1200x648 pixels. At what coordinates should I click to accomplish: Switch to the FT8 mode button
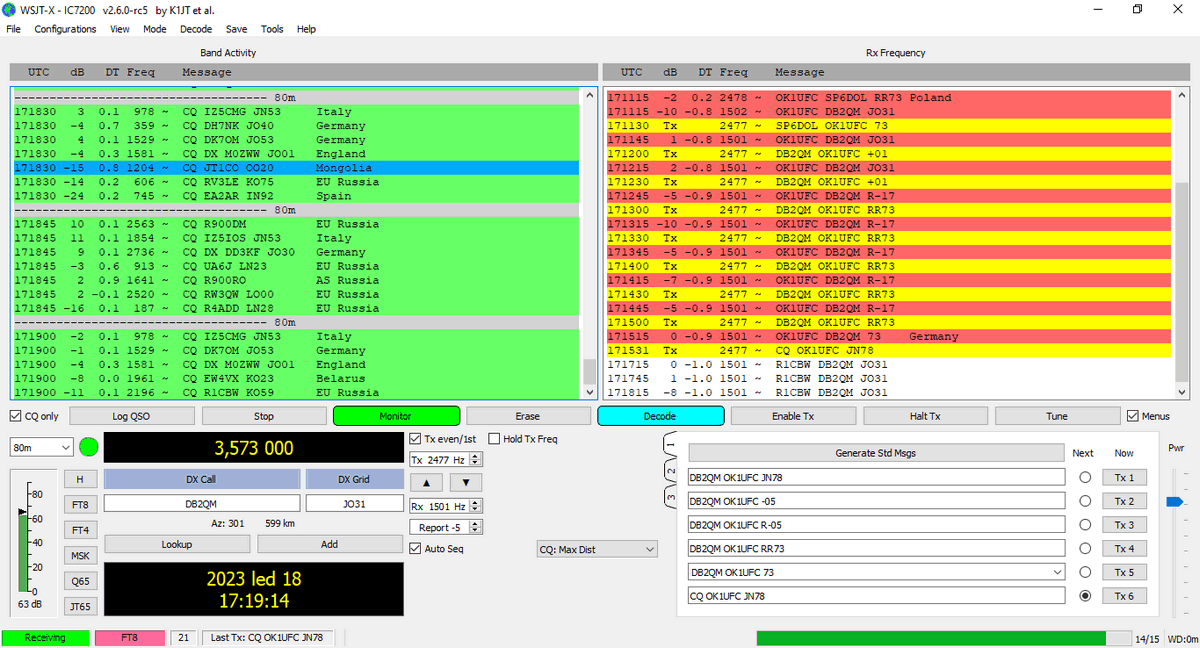tap(79, 505)
